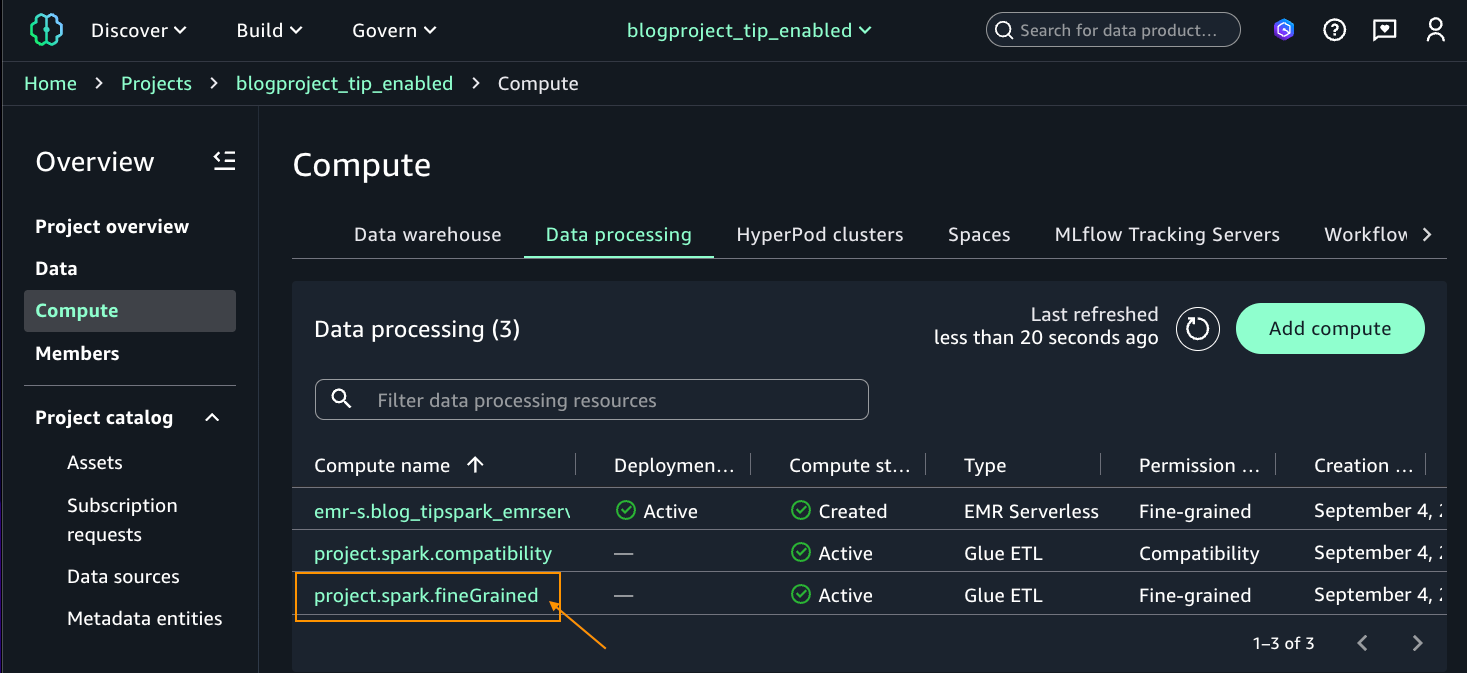The width and height of the screenshot is (1467, 673).
Task: Collapse the Project catalog section
Action: [x=212, y=418]
